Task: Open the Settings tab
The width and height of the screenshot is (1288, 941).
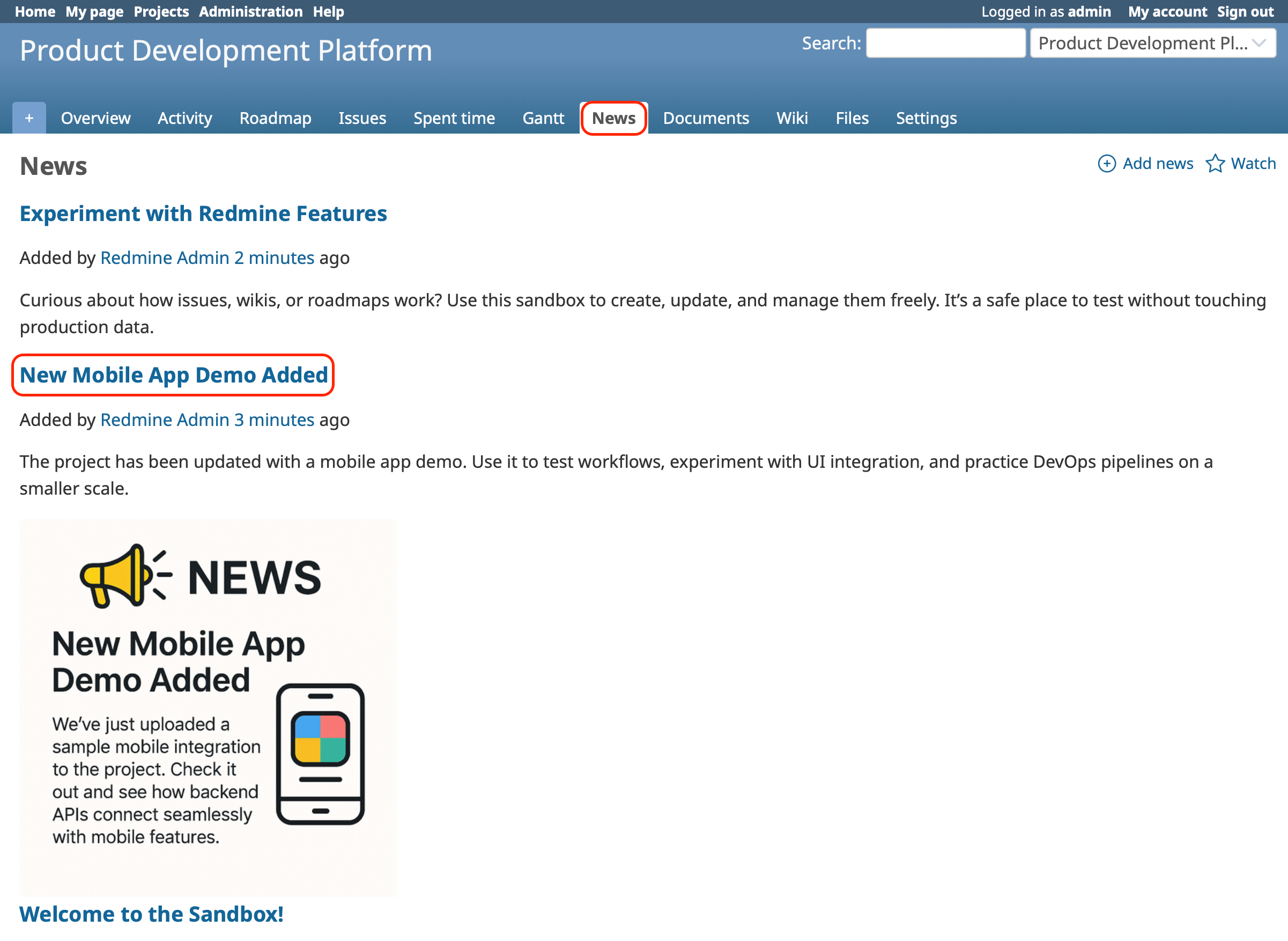Action: [x=926, y=118]
